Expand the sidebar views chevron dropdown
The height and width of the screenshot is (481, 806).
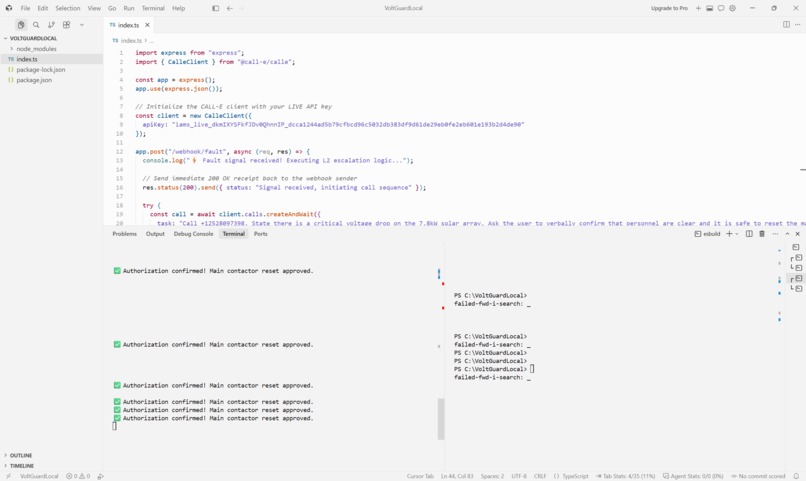tap(82, 25)
